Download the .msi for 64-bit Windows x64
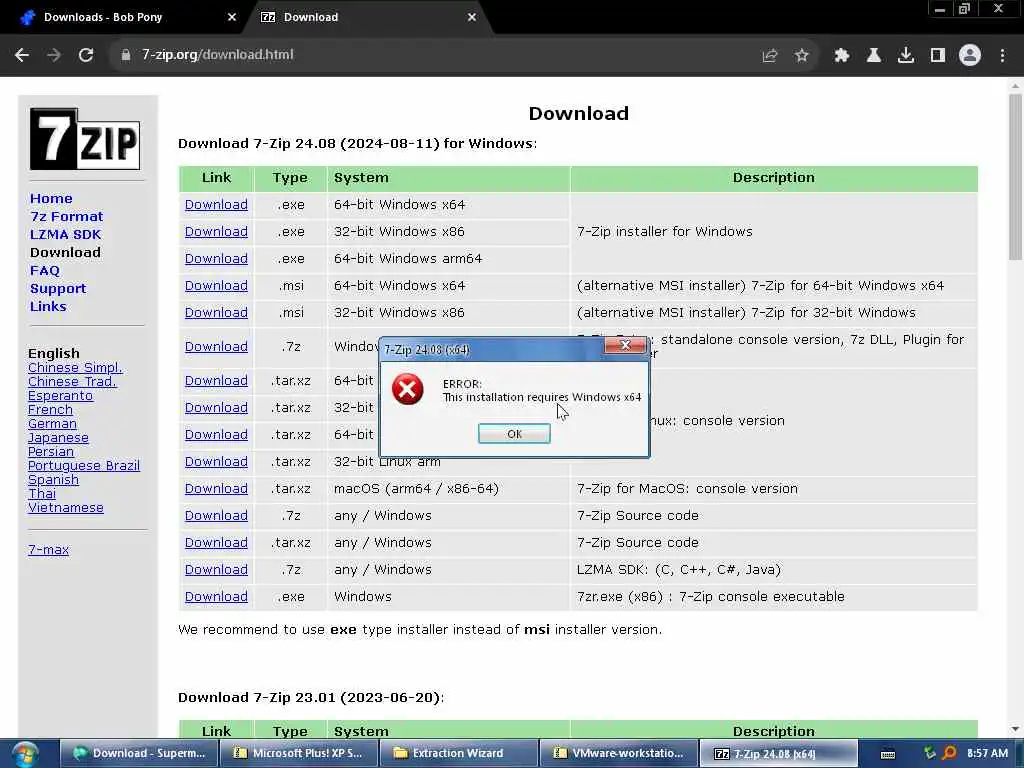1024x768 pixels. coord(216,285)
